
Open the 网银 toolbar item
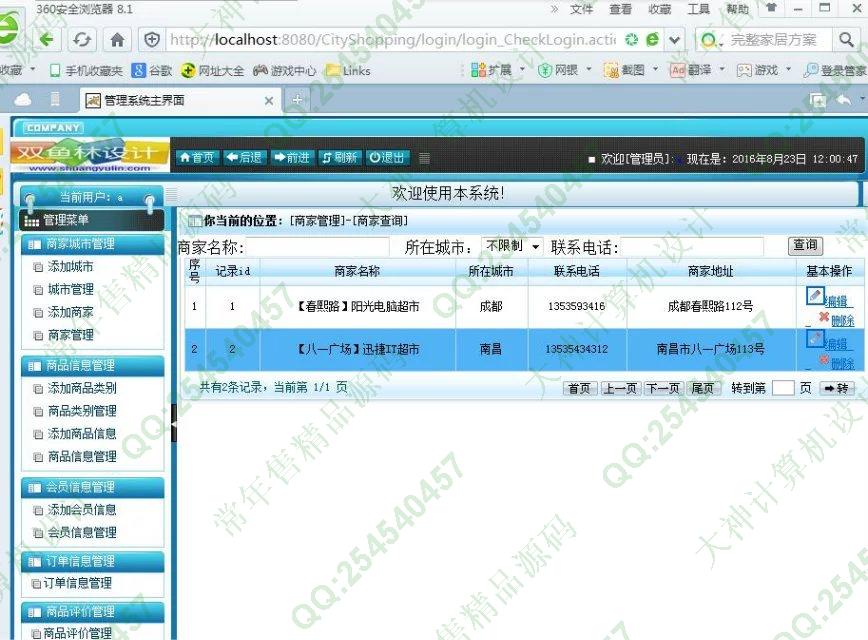coord(559,70)
